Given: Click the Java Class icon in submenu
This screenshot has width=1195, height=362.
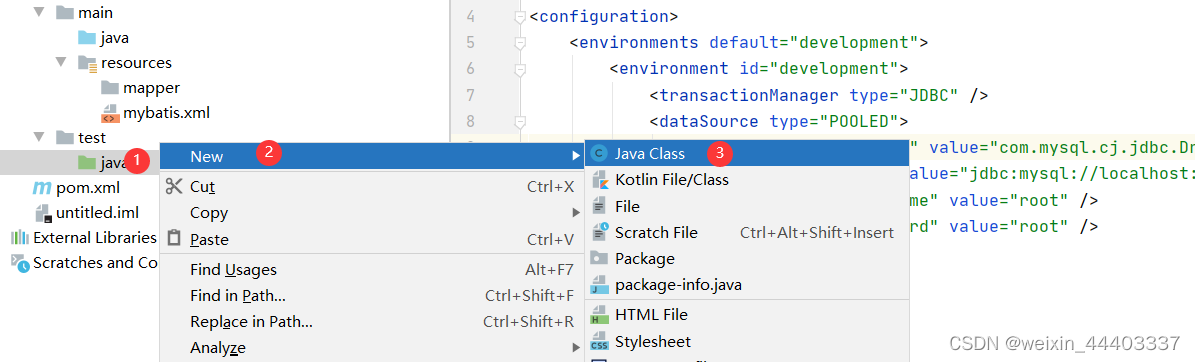Looking at the screenshot, I should (x=600, y=154).
